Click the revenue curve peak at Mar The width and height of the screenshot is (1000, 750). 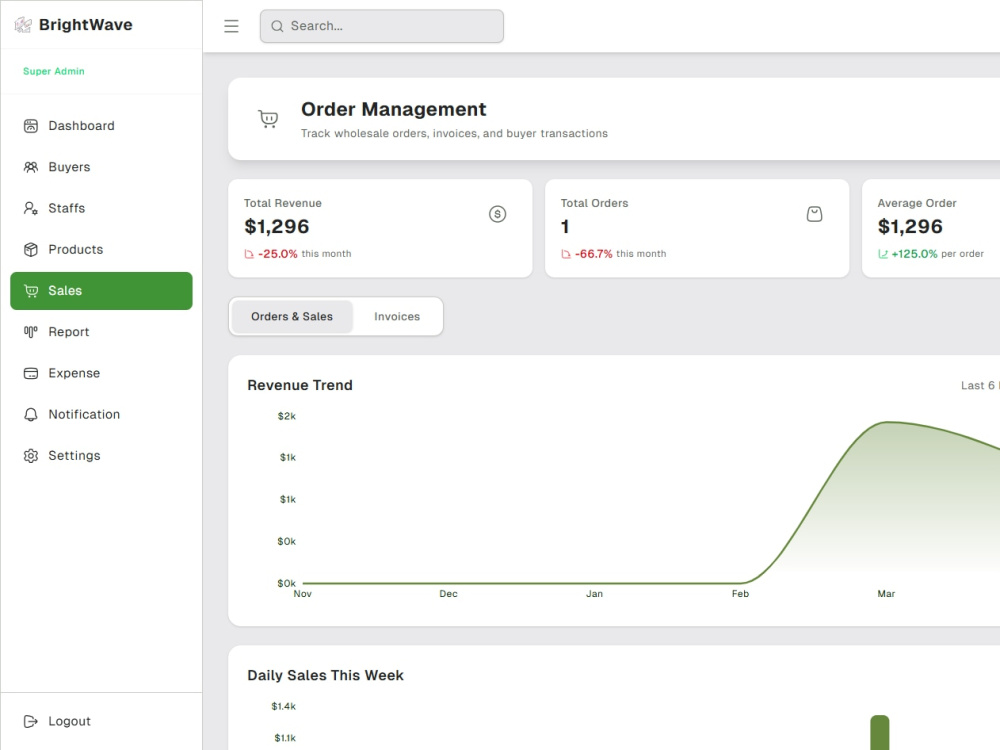[x=886, y=422]
